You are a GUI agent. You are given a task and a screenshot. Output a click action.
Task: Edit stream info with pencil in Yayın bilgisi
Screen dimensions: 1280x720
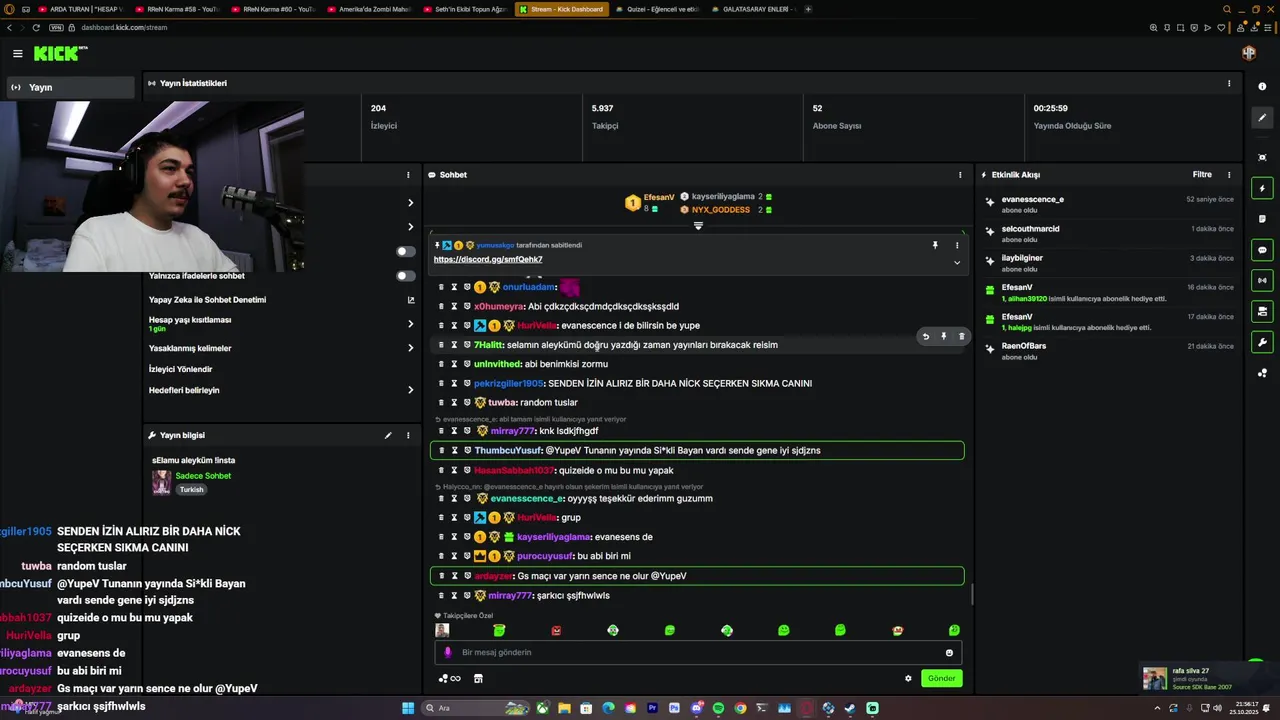click(388, 435)
